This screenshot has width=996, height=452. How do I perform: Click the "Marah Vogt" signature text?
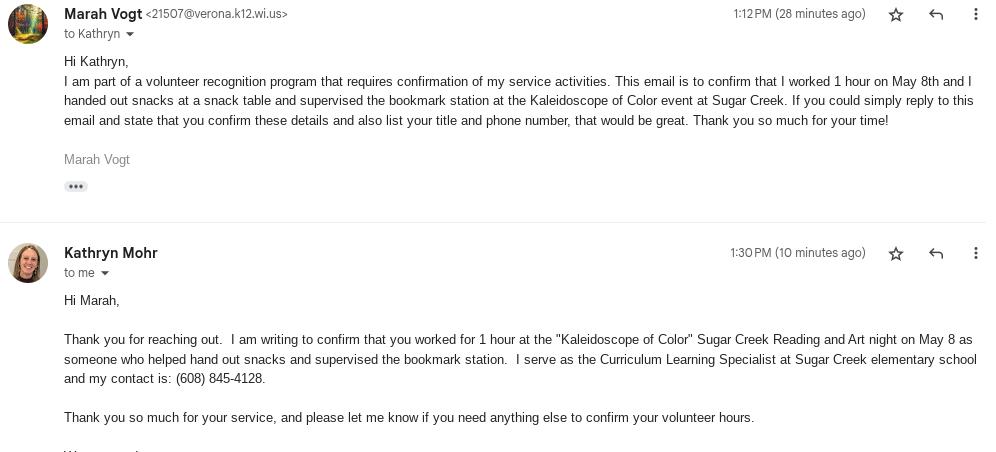(x=97, y=160)
